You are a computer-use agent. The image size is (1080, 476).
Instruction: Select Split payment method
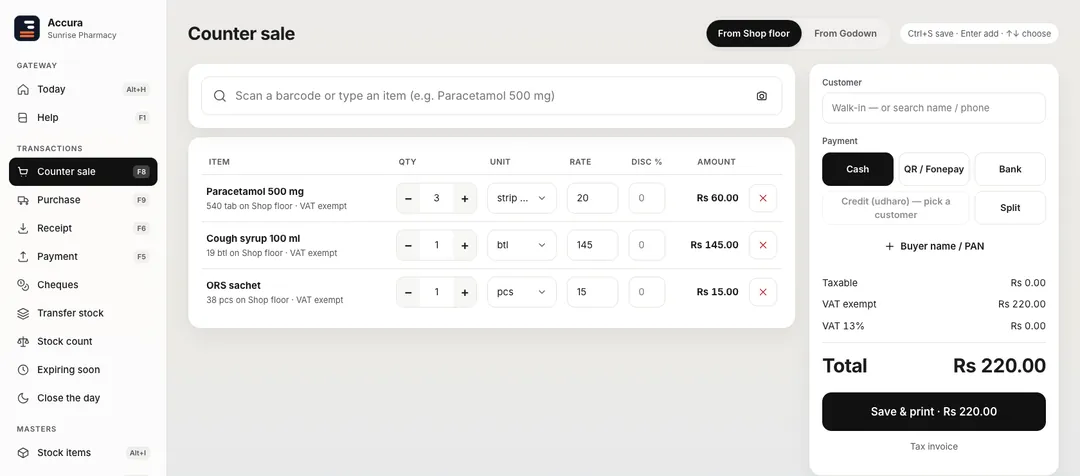[1010, 208]
